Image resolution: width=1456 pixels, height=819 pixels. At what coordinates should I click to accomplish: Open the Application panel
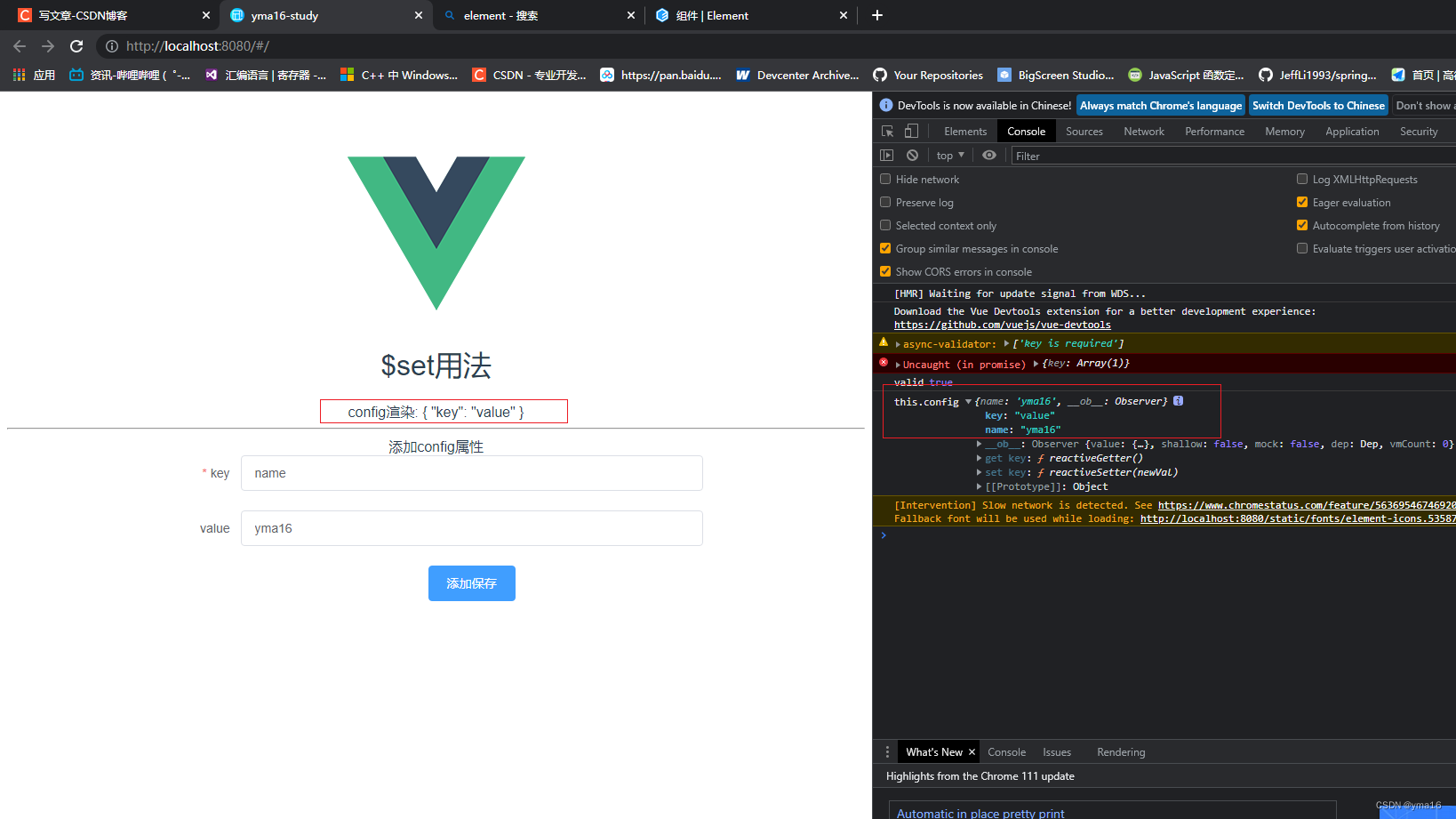tap(1352, 132)
